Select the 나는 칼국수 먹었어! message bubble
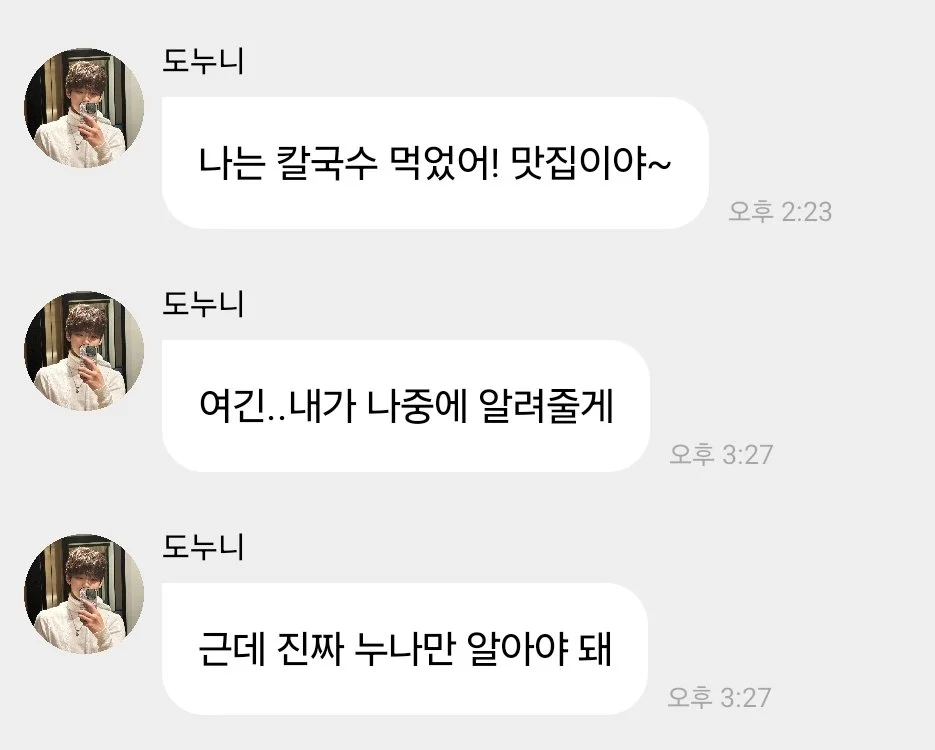Screen dimensions: 935x750 (x=435, y=163)
